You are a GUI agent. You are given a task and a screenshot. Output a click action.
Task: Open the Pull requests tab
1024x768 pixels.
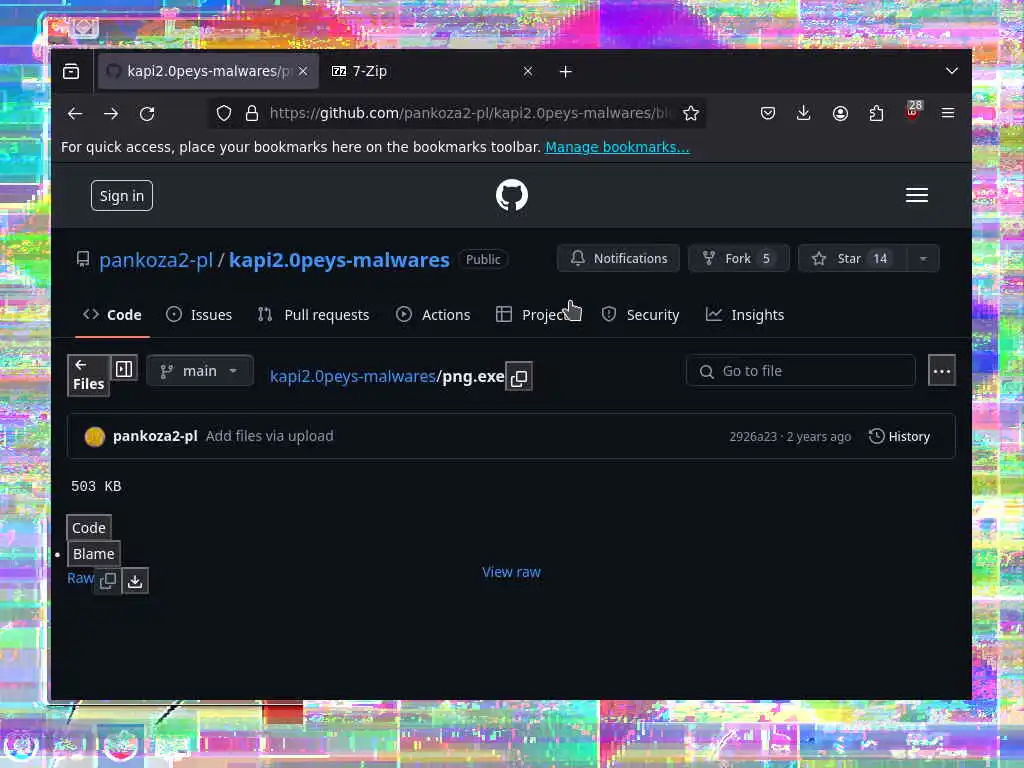coord(313,315)
